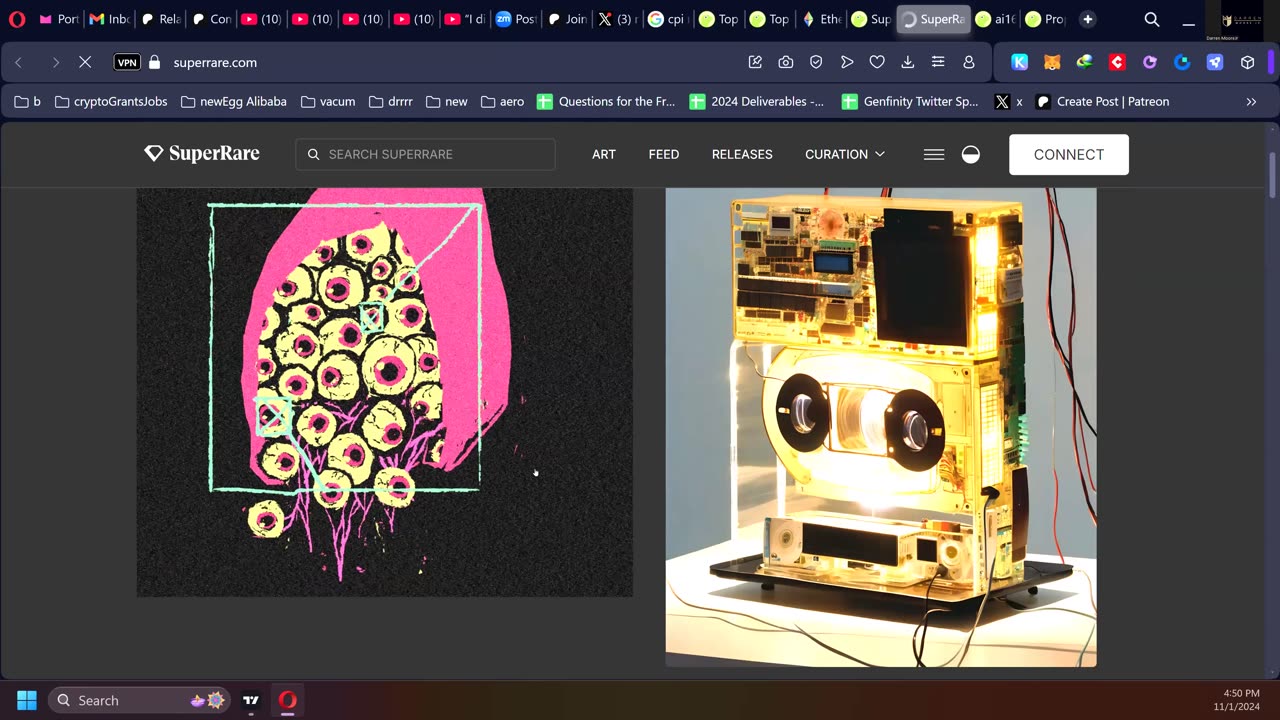Open the red C extension icon
Screen dimensions: 1280x720
1117,62
